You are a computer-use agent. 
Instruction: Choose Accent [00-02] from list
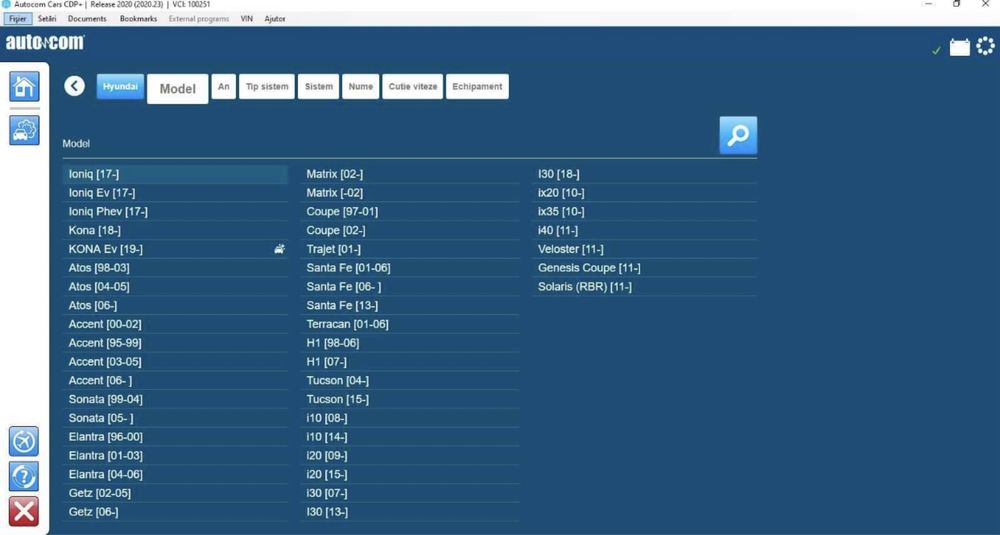[x=175, y=324]
